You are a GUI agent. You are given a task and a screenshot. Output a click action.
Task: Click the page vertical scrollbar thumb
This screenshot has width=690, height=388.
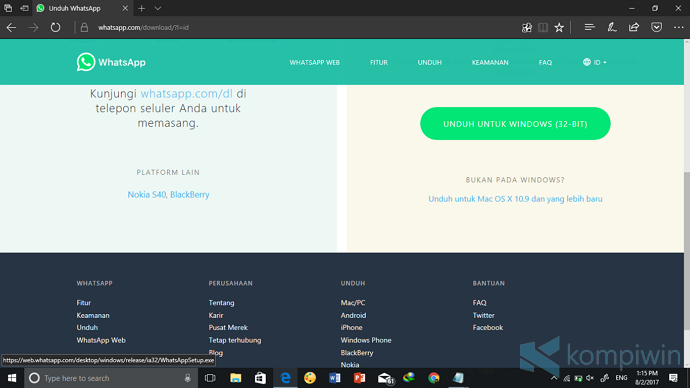point(686,251)
